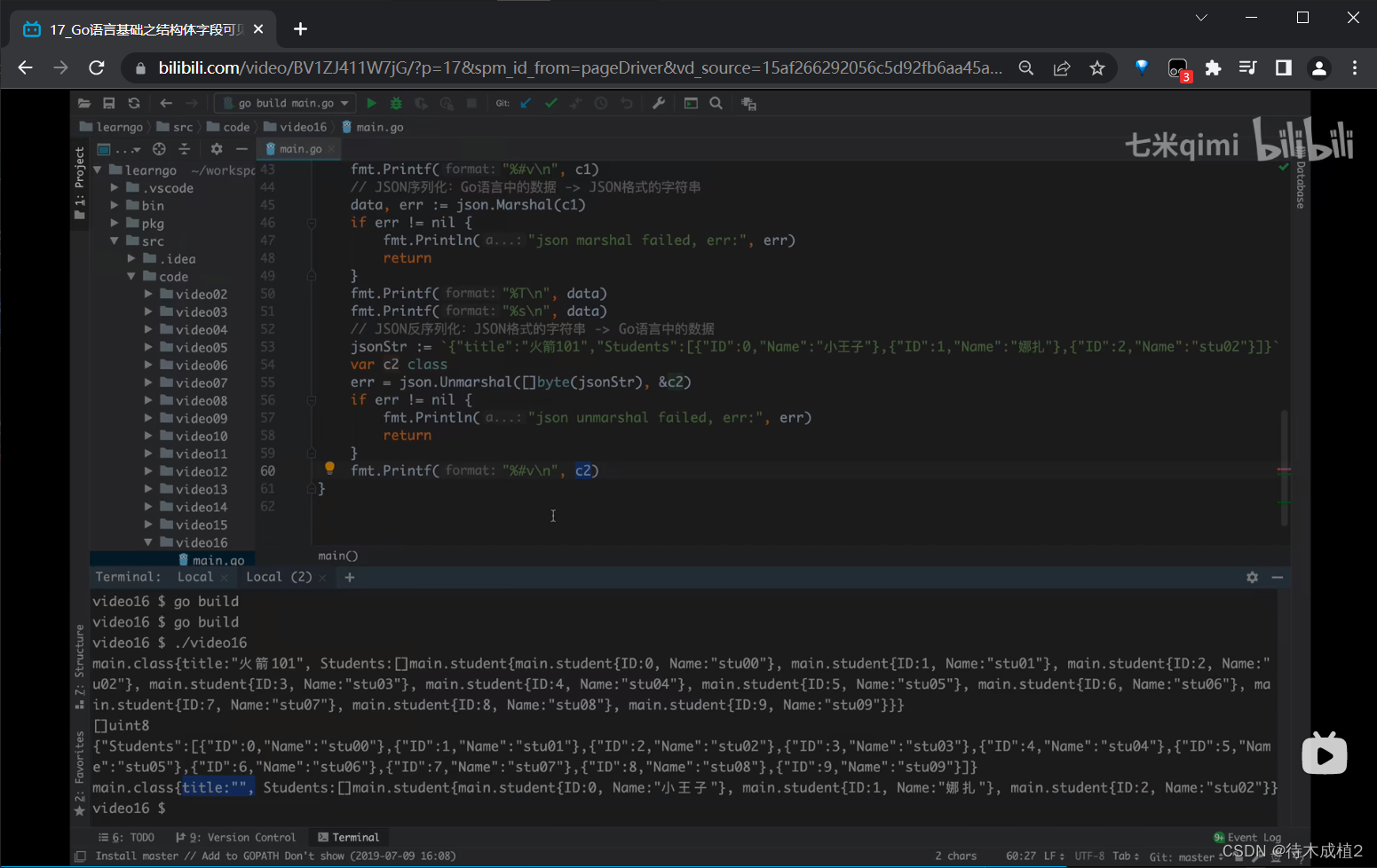Open the 6: TODO tool window tab

click(126, 837)
